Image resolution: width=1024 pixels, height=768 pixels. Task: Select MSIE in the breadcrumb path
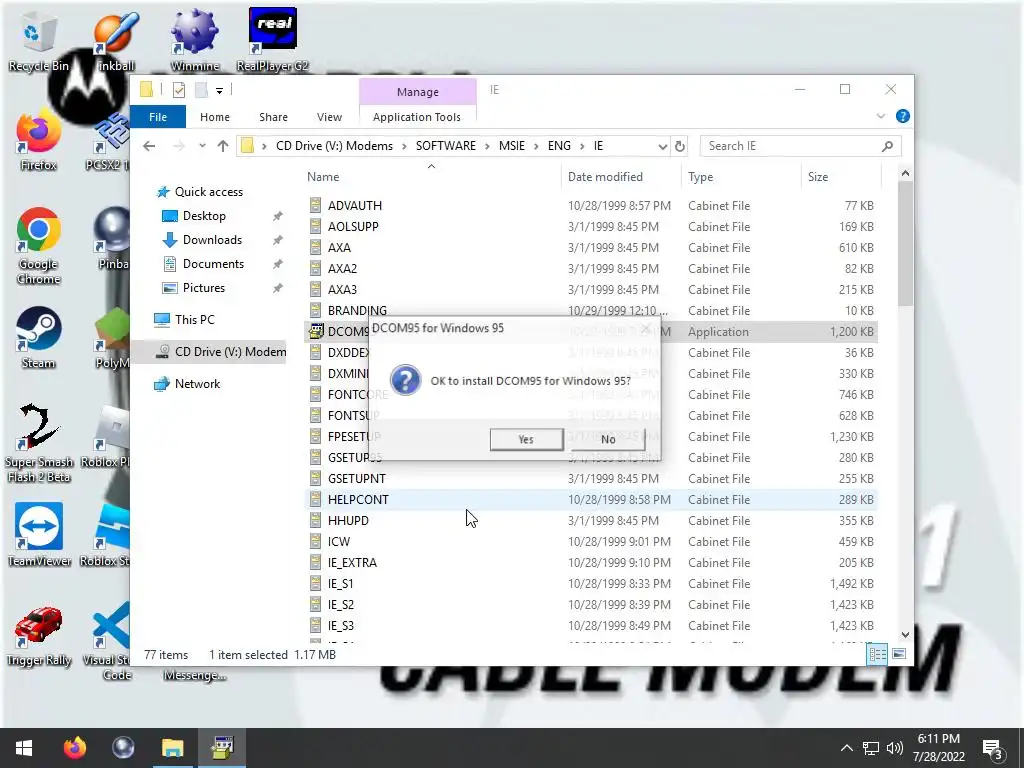pos(512,146)
